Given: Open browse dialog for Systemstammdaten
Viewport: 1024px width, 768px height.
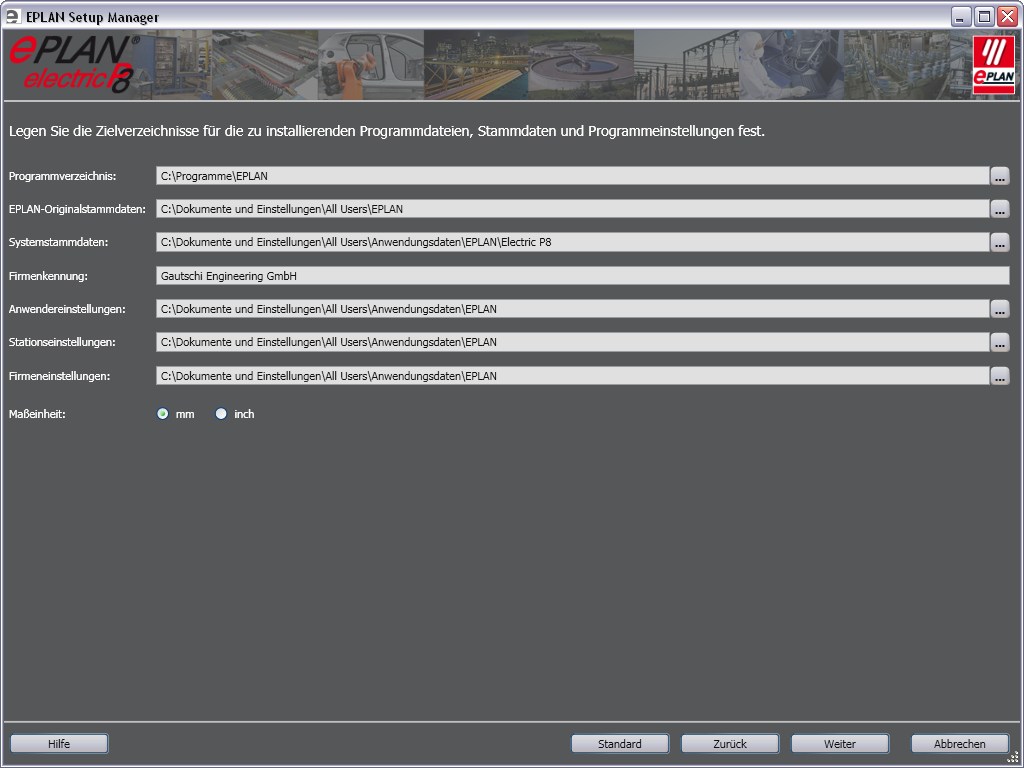Looking at the screenshot, I should pos(1000,242).
